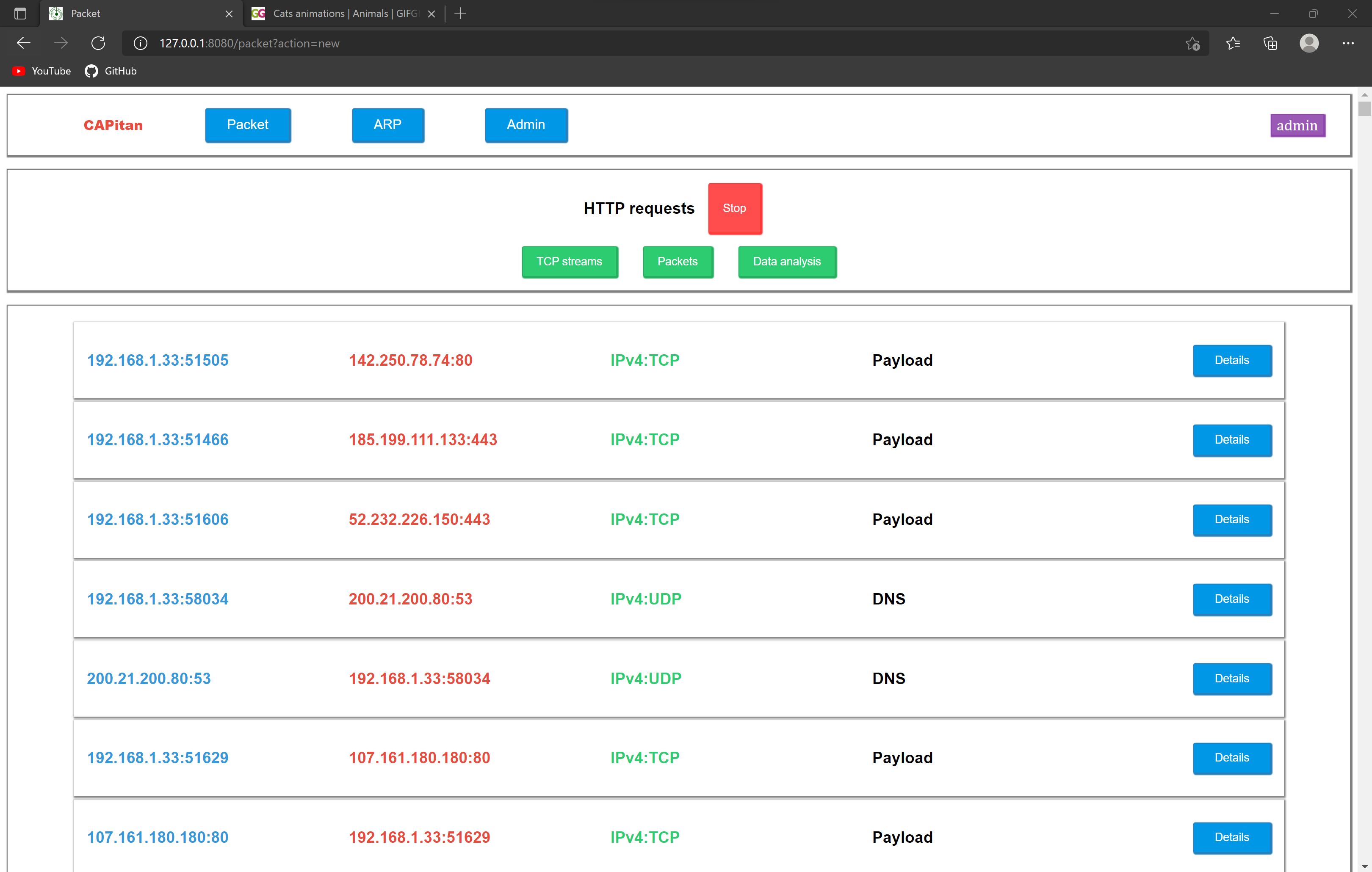Go to ARP section
The height and width of the screenshot is (872, 1372).
387,125
